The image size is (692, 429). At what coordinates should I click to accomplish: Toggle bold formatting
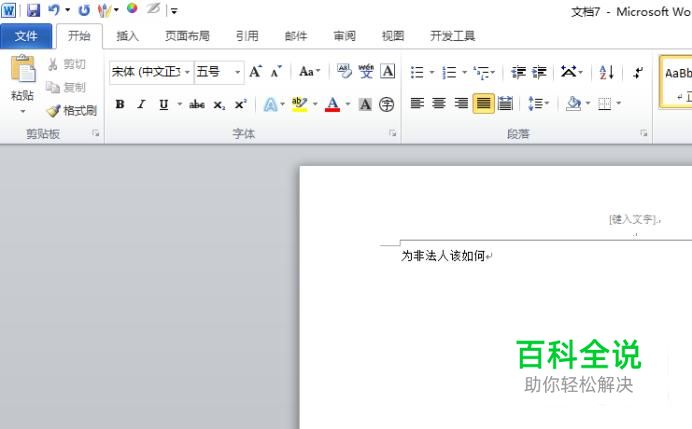coord(120,105)
